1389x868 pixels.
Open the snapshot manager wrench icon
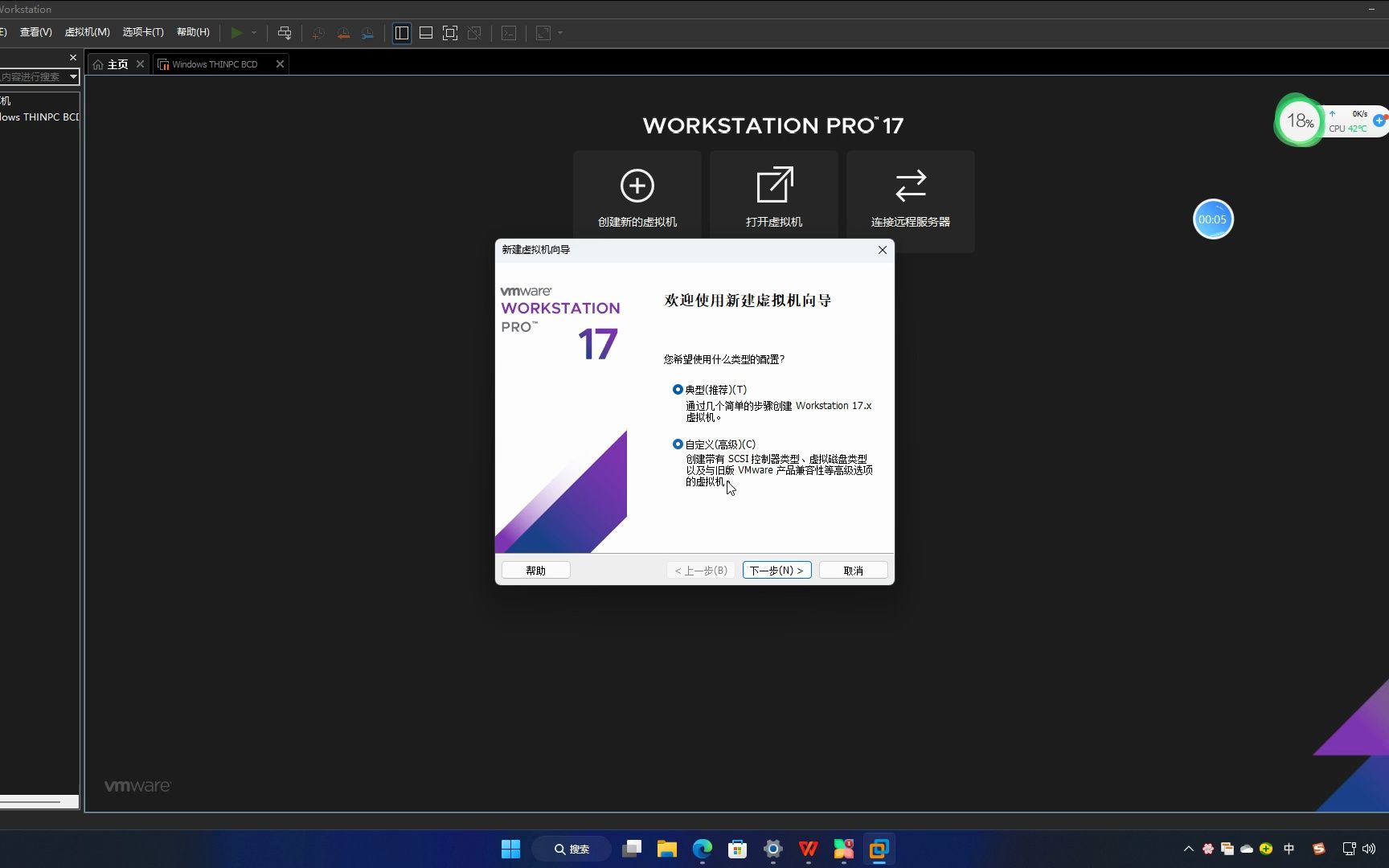367,33
